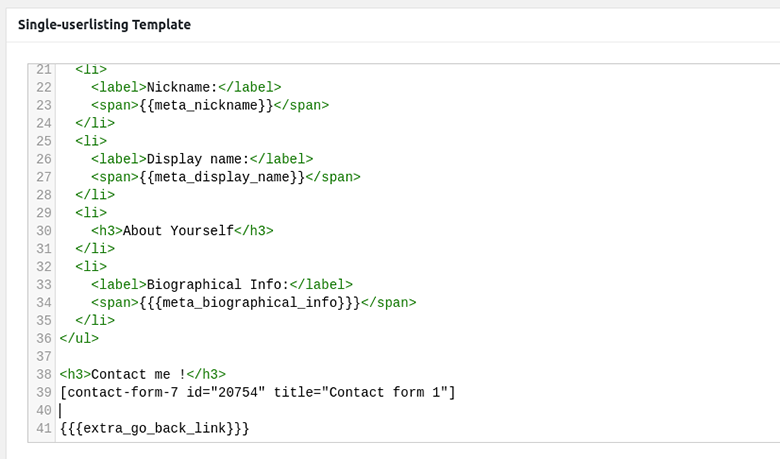780x459 pixels.
Task: Click line number 38 in the gutter
Action: click(44, 374)
